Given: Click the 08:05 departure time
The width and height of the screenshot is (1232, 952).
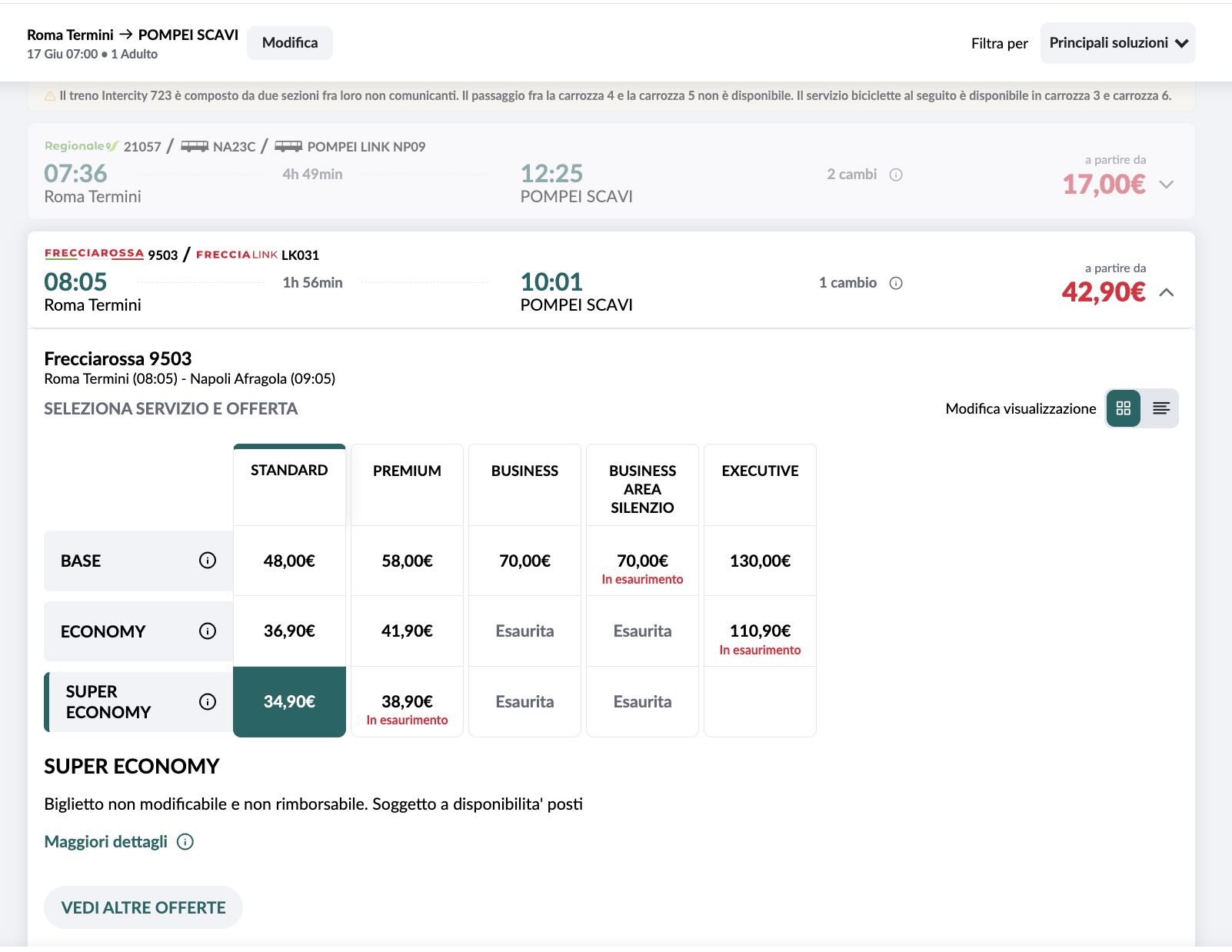Looking at the screenshot, I should [75, 281].
